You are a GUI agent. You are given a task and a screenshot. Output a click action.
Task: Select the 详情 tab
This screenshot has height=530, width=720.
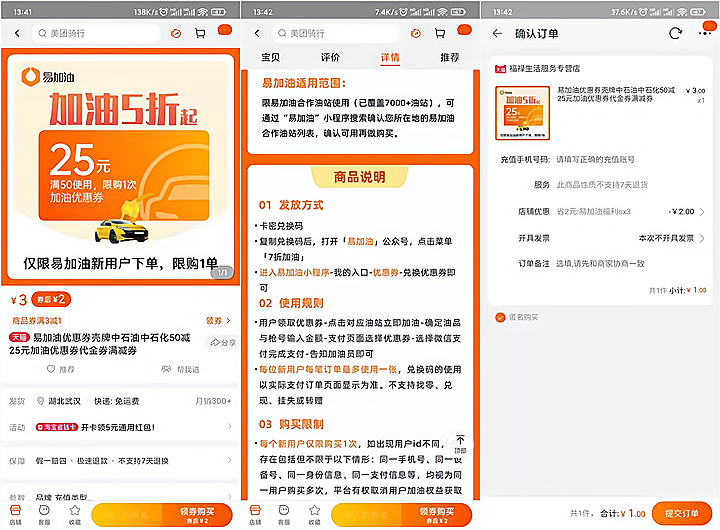pyautogui.click(x=390, y=57)
